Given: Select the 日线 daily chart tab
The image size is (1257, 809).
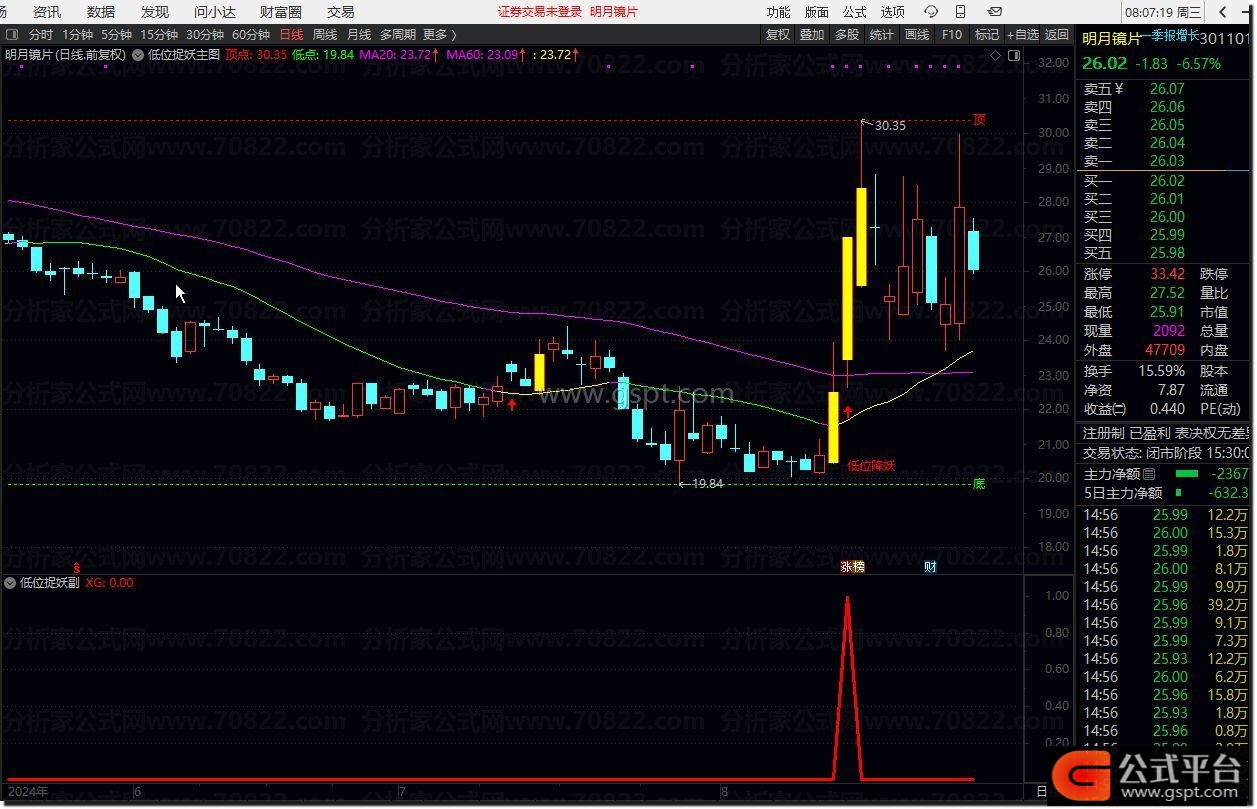Looking at the screenshot, I should 291,34.
